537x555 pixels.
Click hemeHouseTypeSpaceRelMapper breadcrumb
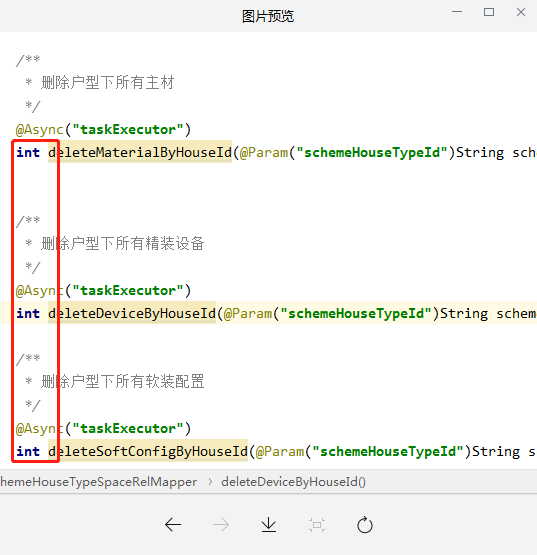(x=98, y=482)
